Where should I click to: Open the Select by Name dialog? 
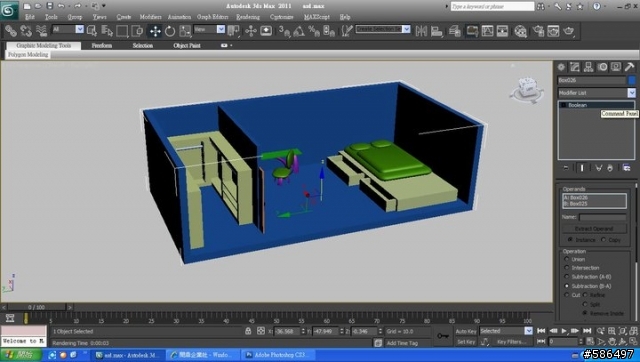[107, 31]
